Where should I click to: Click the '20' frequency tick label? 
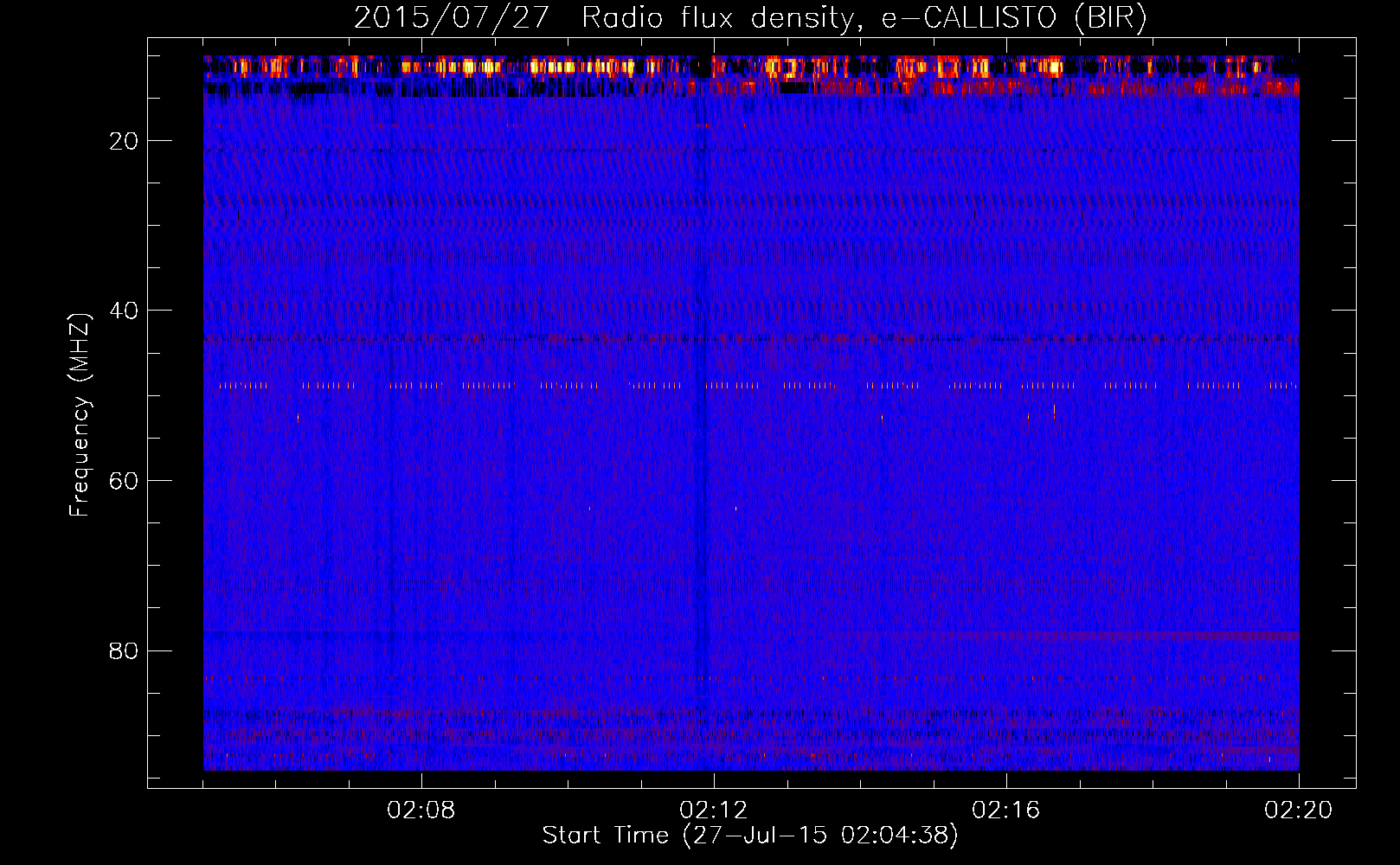(x=125, y=141)
